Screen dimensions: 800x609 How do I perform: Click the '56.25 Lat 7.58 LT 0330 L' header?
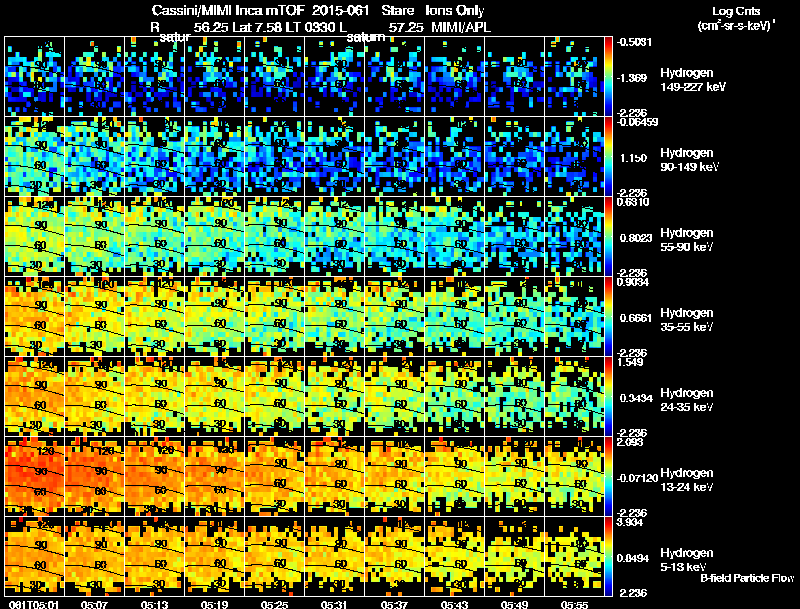click(270, 27)
